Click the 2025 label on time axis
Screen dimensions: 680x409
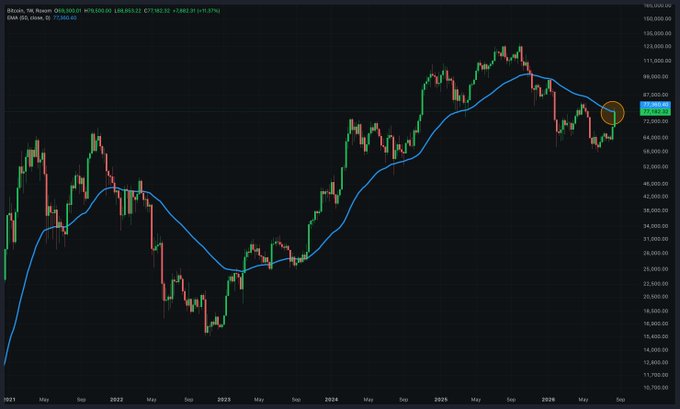point(441,399)
